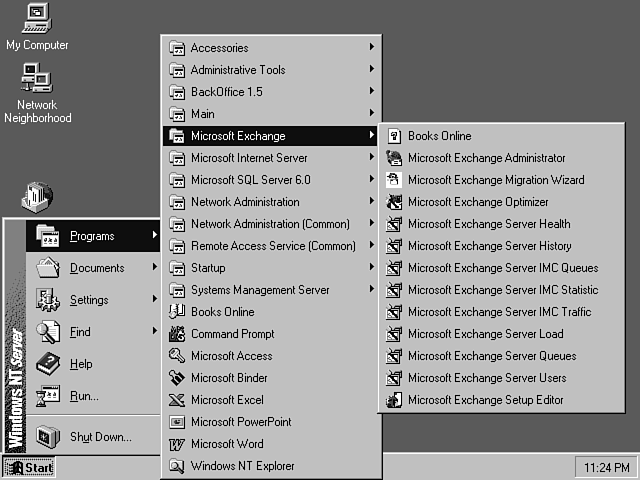Viewport: 640px width, 480px height.
Task: Expand the Administrative Tools submenu arrow
Action: [371, 70]
